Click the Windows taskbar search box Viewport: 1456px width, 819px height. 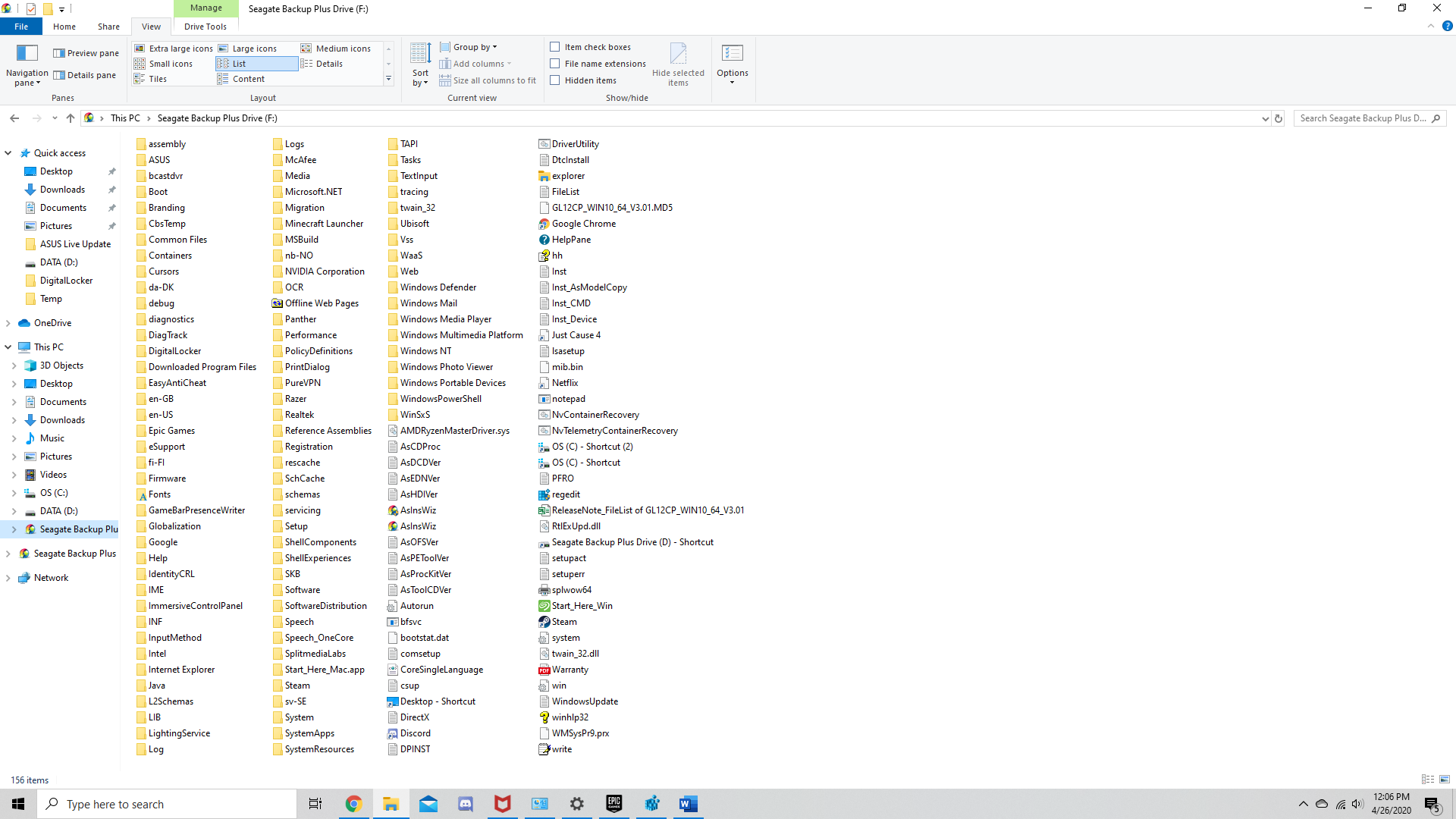coord(167,804)
